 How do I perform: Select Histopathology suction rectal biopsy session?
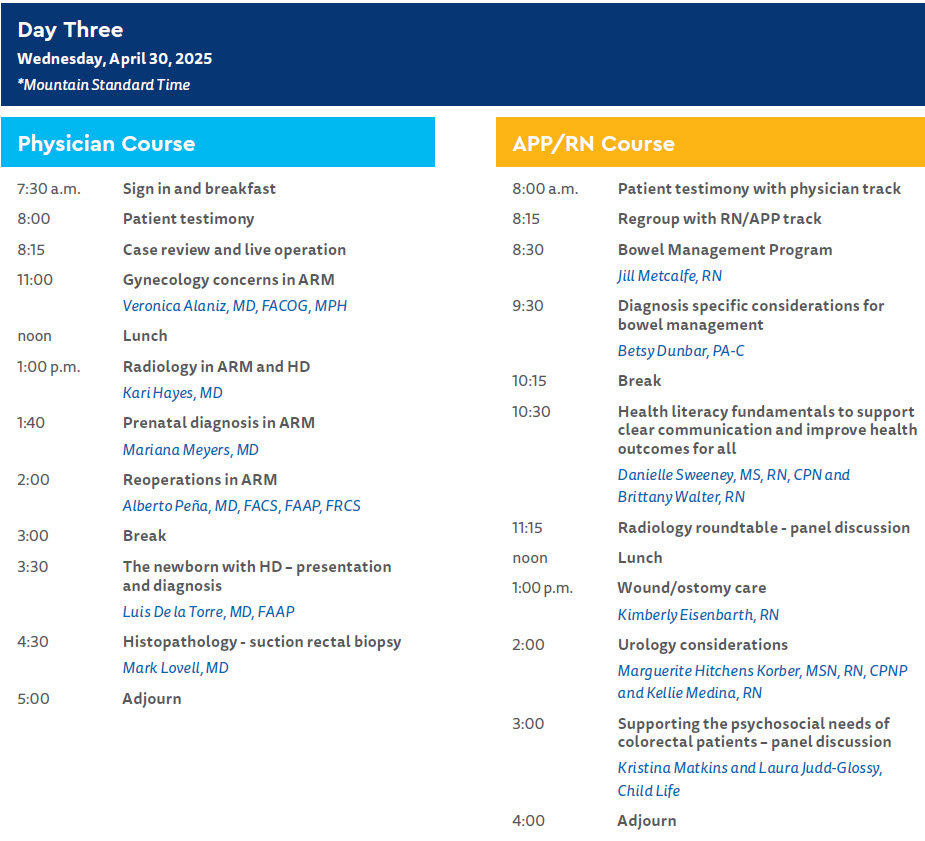(262, 642)
